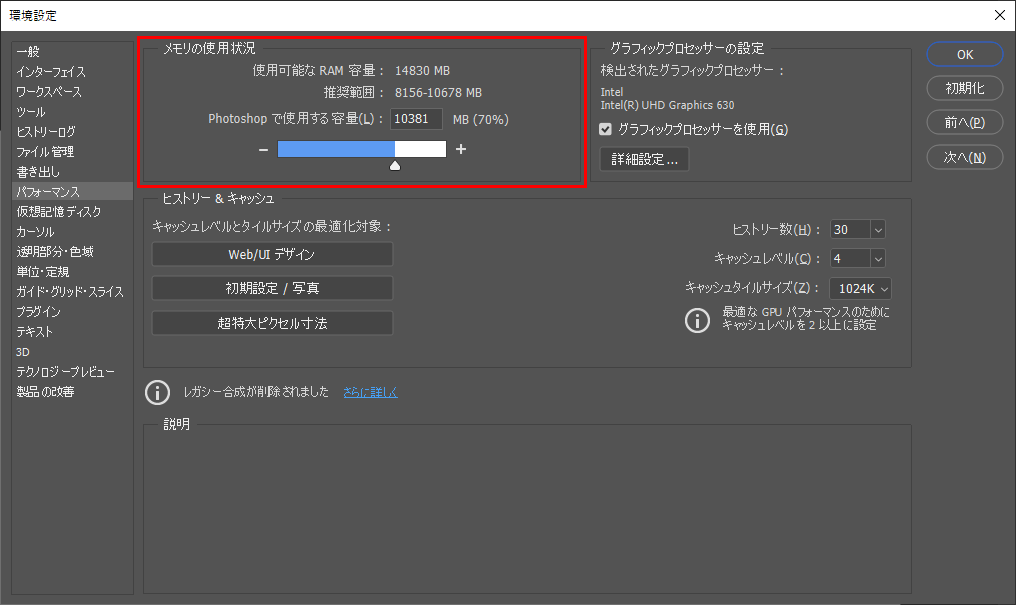Click the GPU cache info icon
Screen dimensions: 1016x605
696,319
